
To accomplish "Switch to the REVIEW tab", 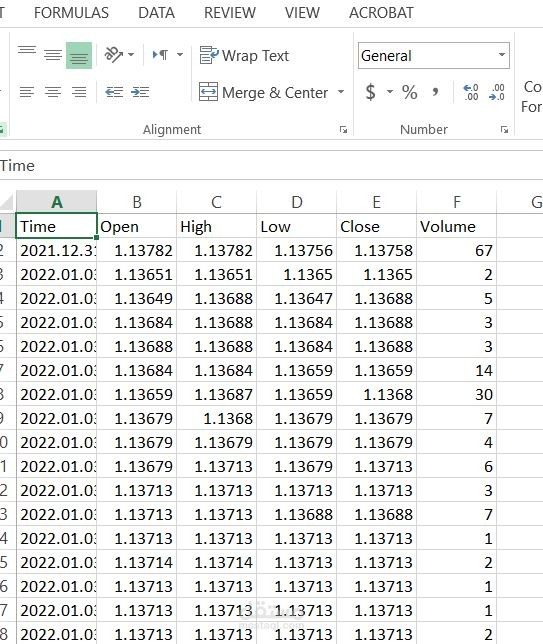I will pos(230,13).
